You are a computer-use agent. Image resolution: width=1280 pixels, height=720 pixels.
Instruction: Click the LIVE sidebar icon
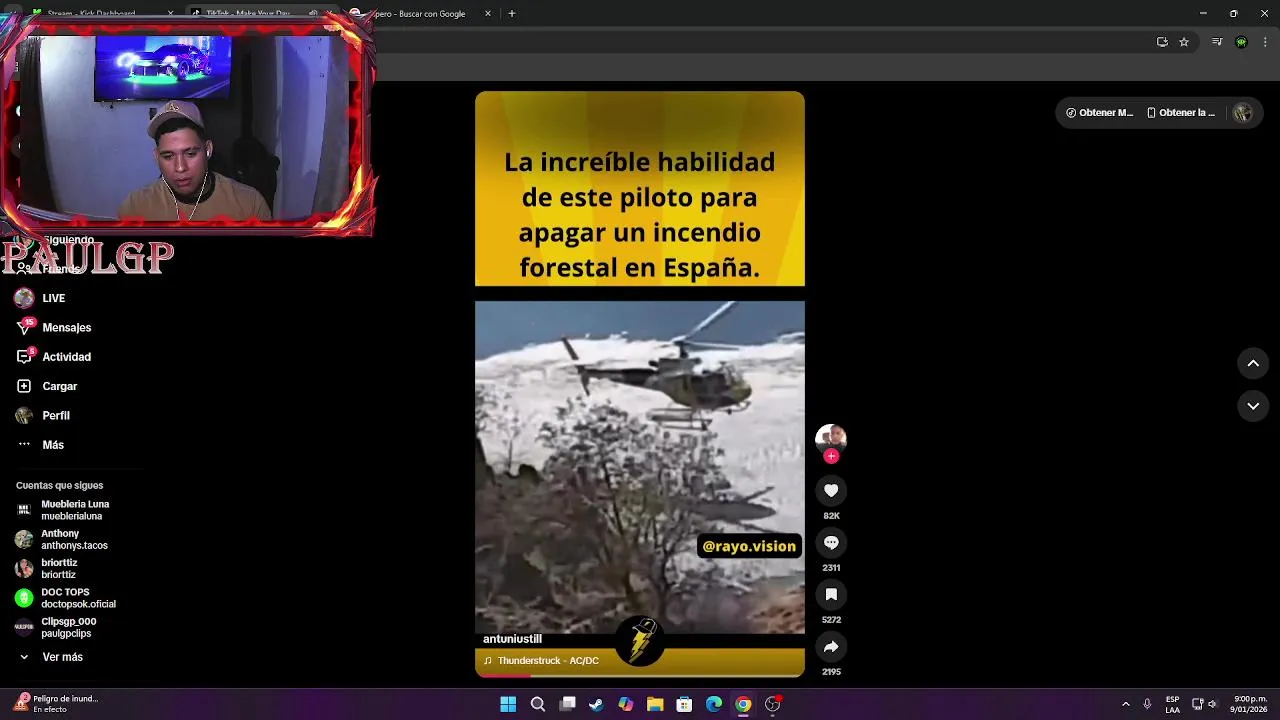pos(24,298)
